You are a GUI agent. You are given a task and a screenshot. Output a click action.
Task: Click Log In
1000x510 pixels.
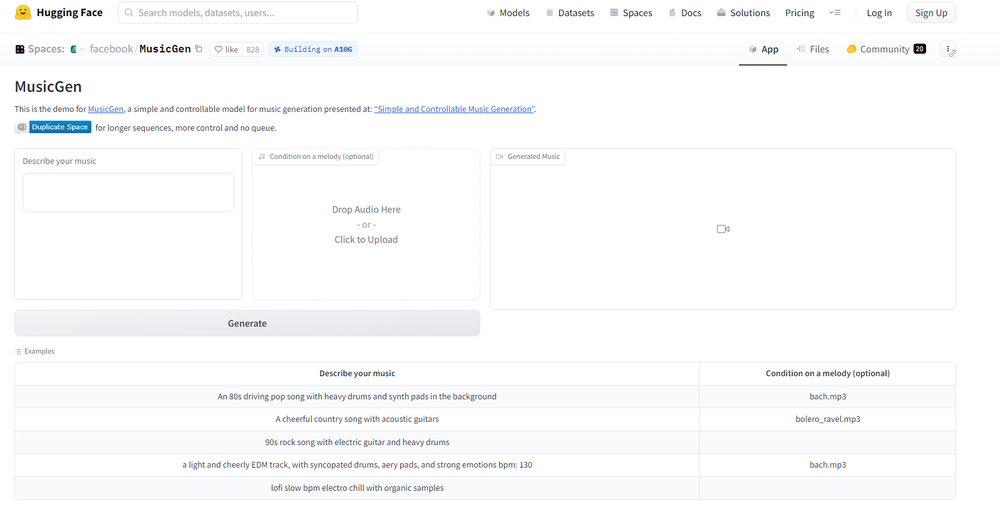pyautogui.click(x=879, y=13)
